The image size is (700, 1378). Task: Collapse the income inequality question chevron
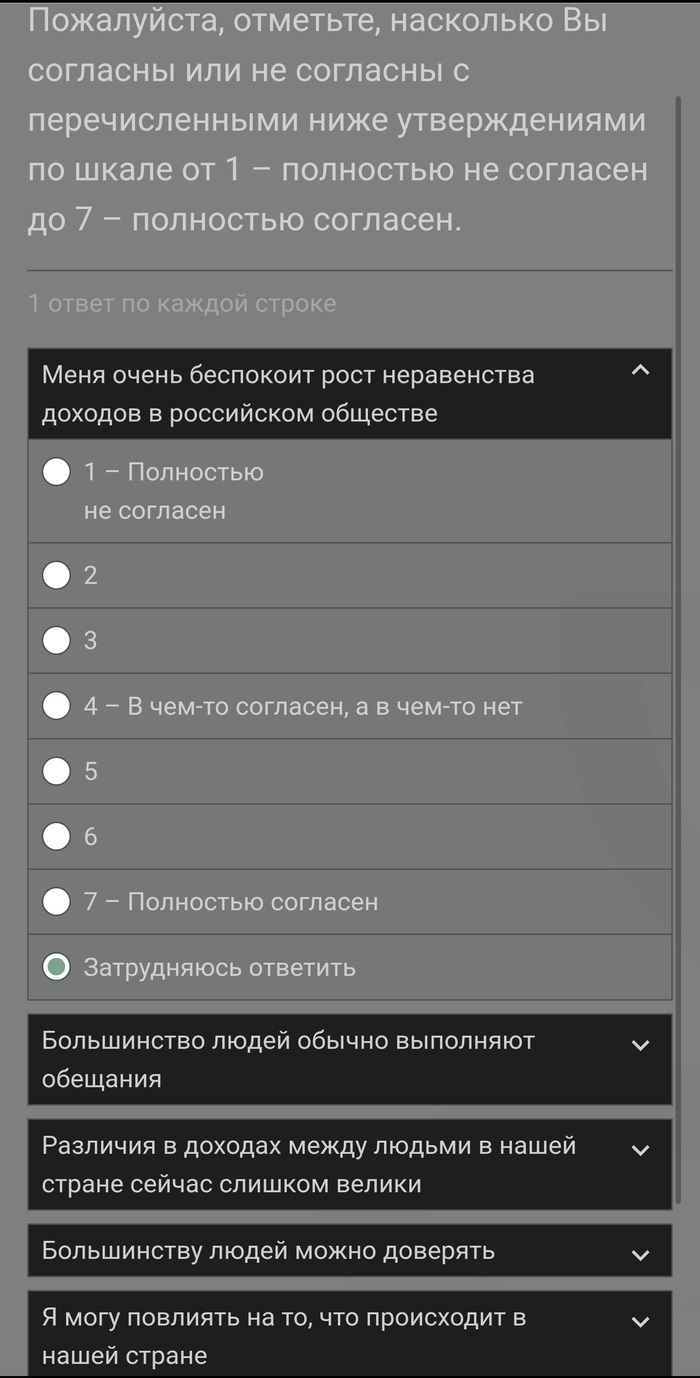[641, 371]
